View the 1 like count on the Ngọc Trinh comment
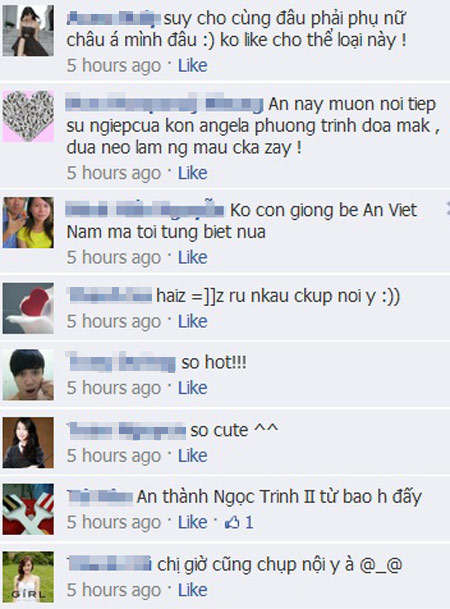450x609 pixels. click(x=249, y=523)
